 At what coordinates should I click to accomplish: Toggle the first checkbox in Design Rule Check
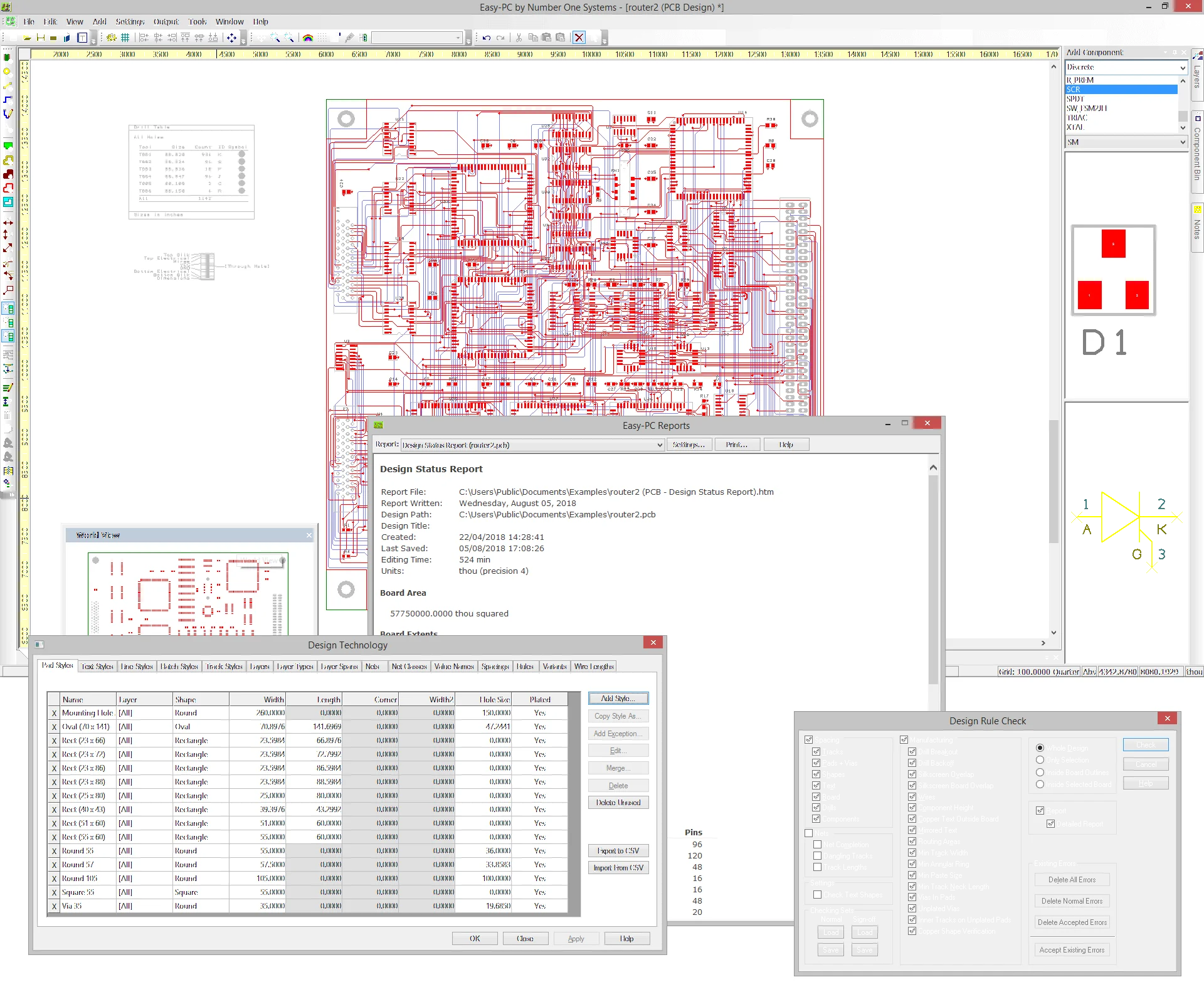[809, 740]
